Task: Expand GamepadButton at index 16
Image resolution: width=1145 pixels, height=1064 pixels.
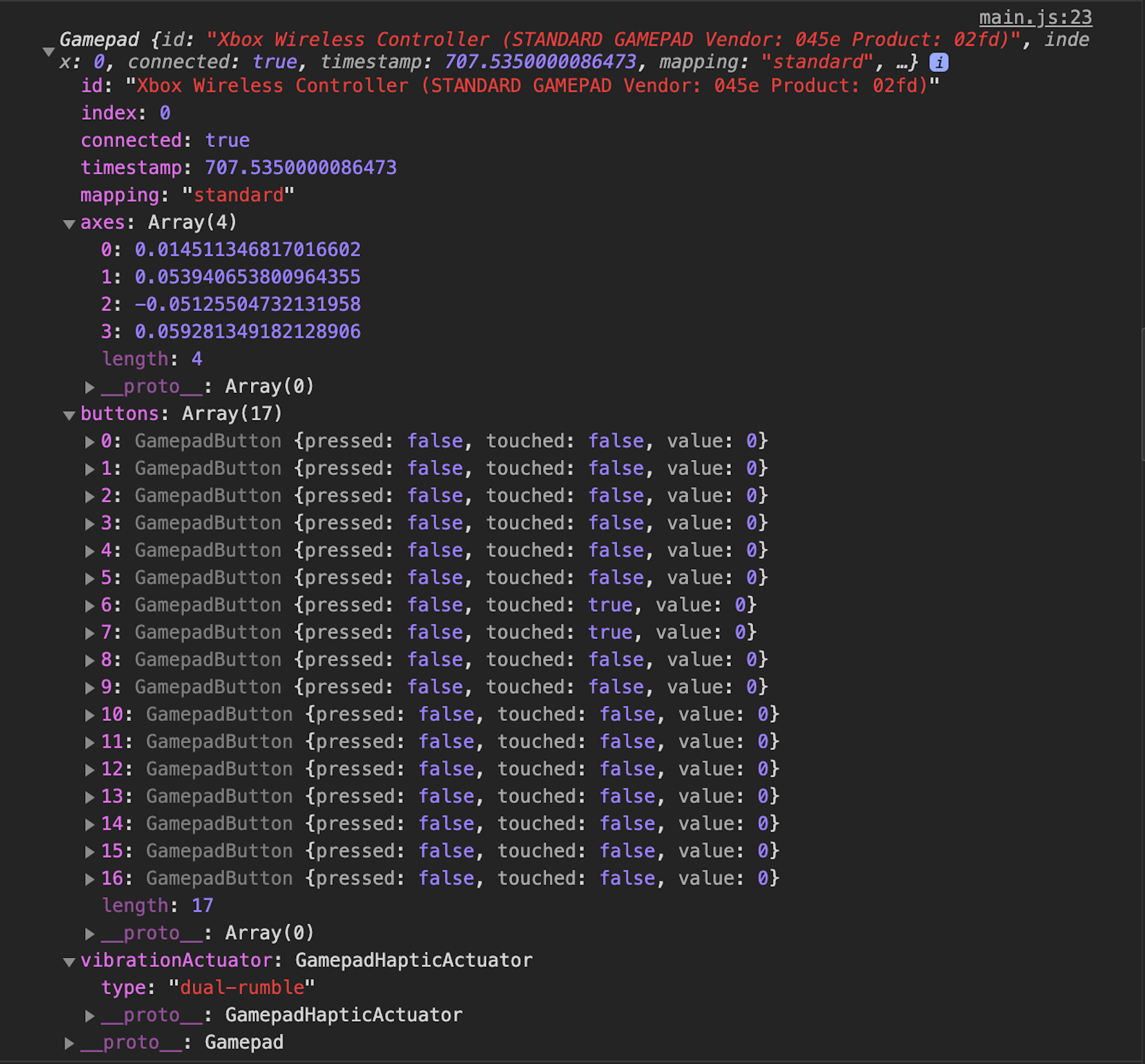Action: 90,878
